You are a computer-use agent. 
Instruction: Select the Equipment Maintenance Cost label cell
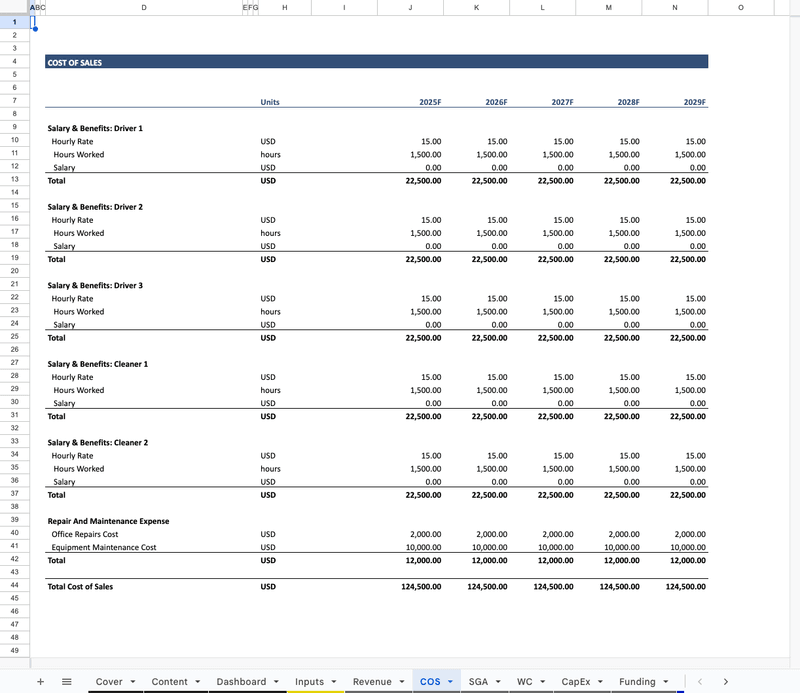pyautogui.click(x=104, y=547)
